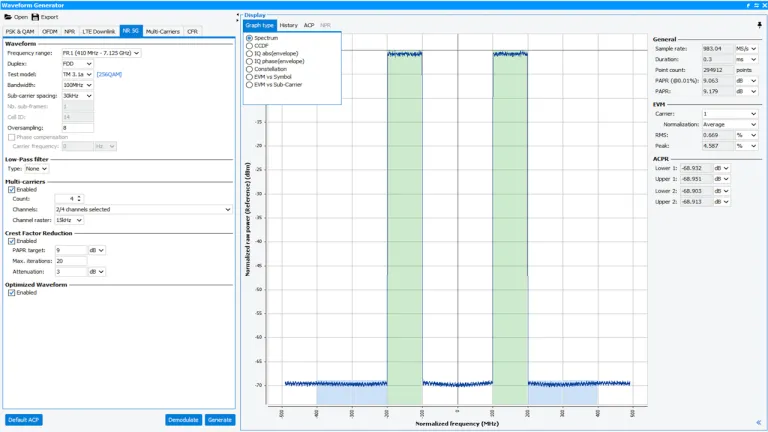Select the IQ abs(envelope) graph type
This screenshot has width=768, height=432.
pos(249,53)
